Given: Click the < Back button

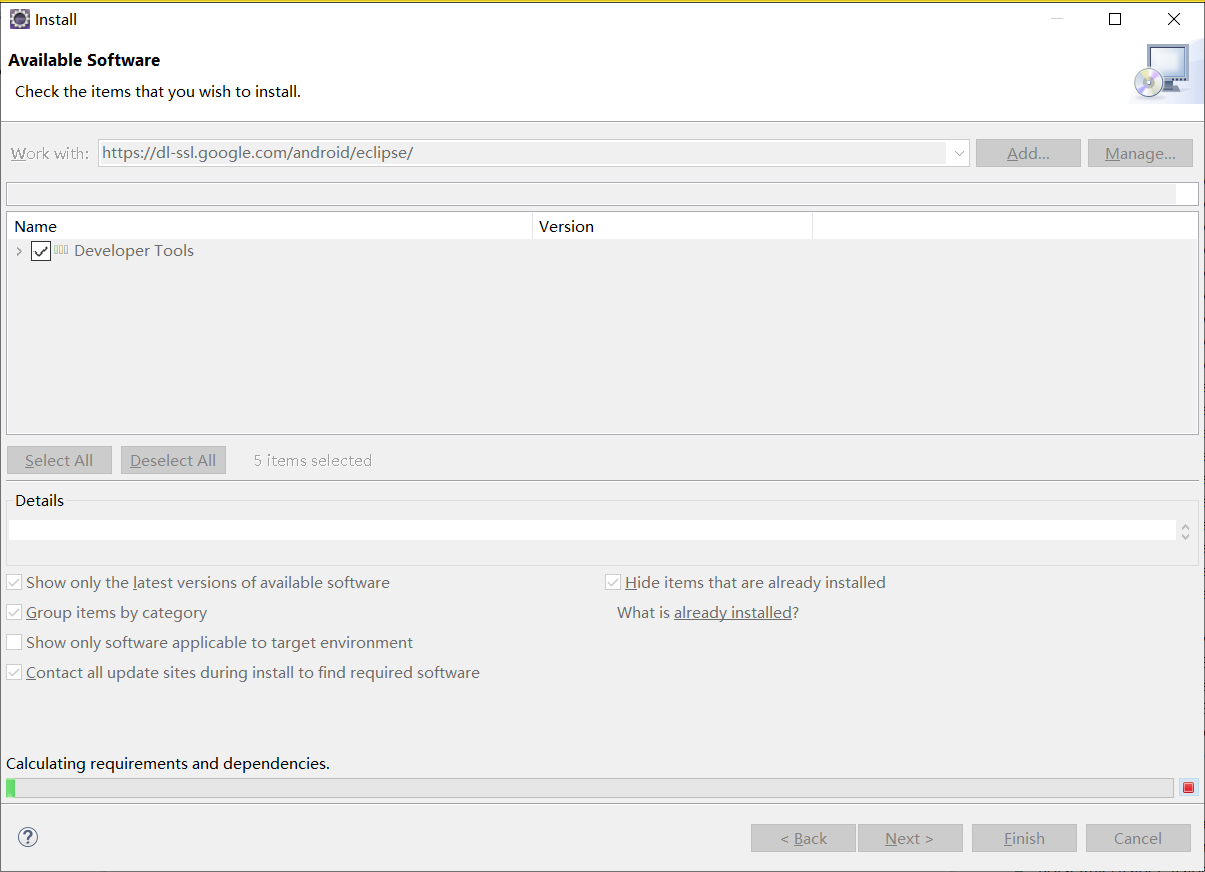Looking at the screenshot, I should click(803, 838).
